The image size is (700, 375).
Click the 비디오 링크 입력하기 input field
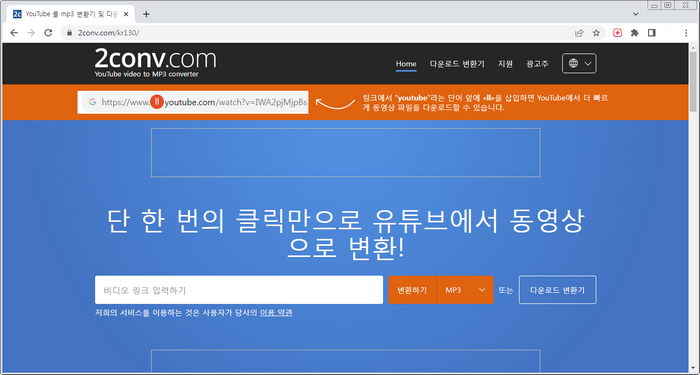pos(239,290)
